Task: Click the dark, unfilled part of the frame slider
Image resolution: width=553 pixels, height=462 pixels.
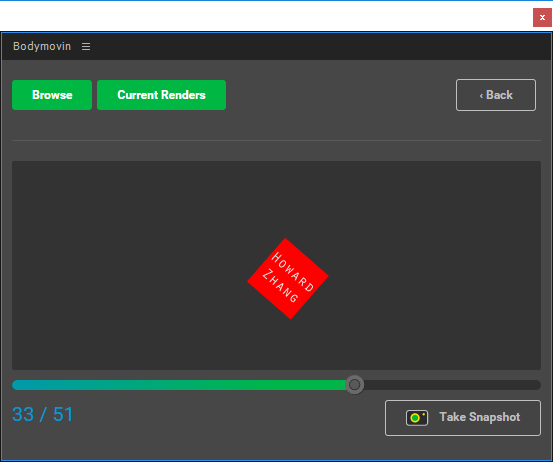Action: pyautogui.click(x=452, y=385)
